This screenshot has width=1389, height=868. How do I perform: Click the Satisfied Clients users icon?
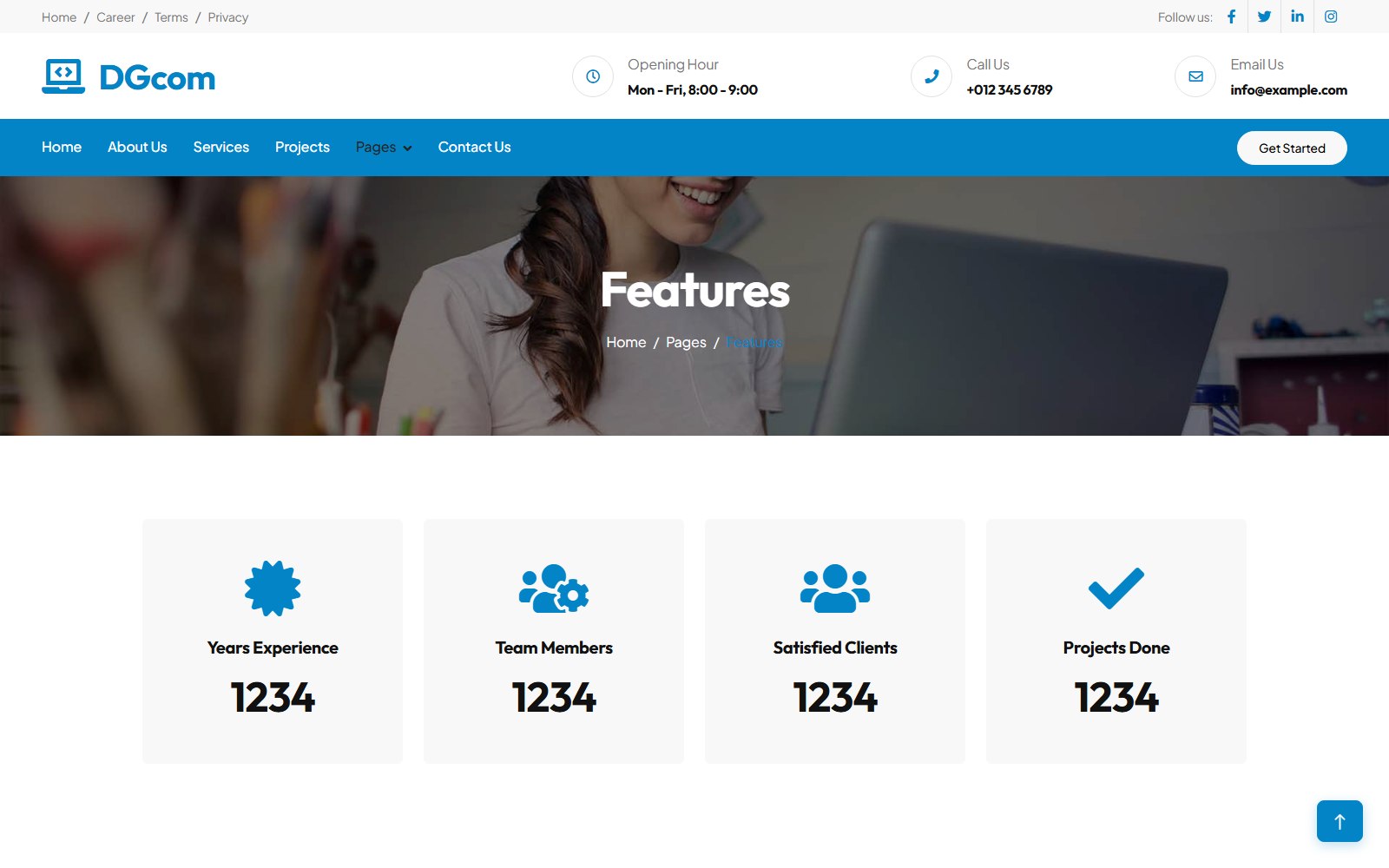pos(835,589)
